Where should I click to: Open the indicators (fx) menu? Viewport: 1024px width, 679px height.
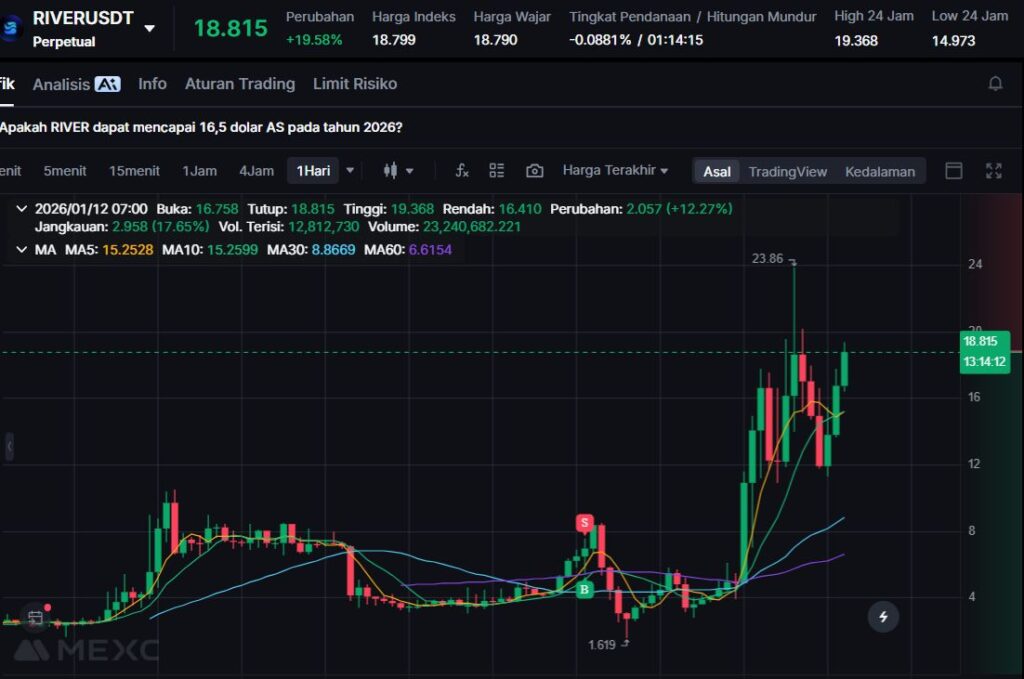point(462,171)
